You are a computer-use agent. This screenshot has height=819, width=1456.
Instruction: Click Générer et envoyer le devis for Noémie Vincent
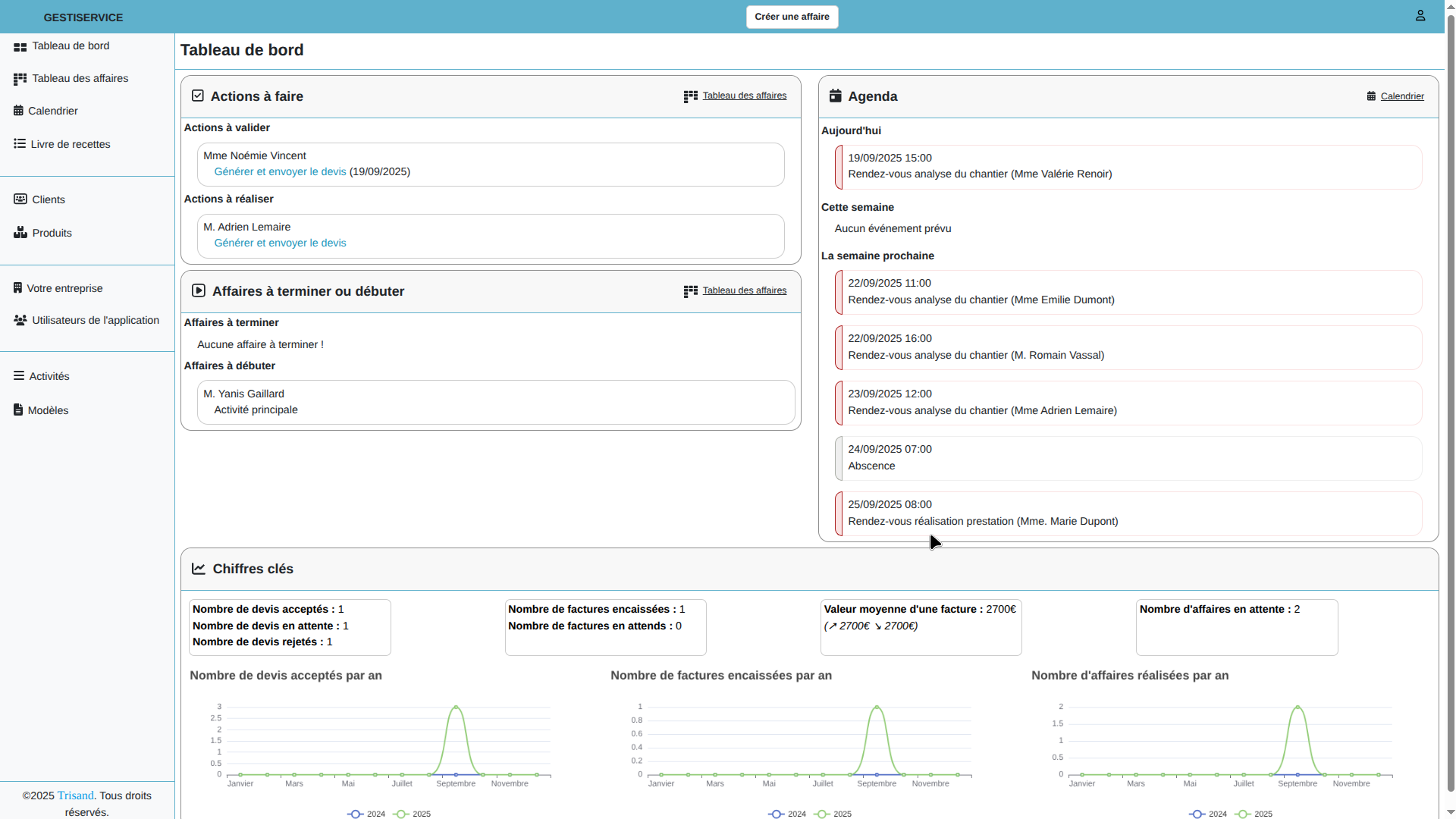tap(280, 172)
